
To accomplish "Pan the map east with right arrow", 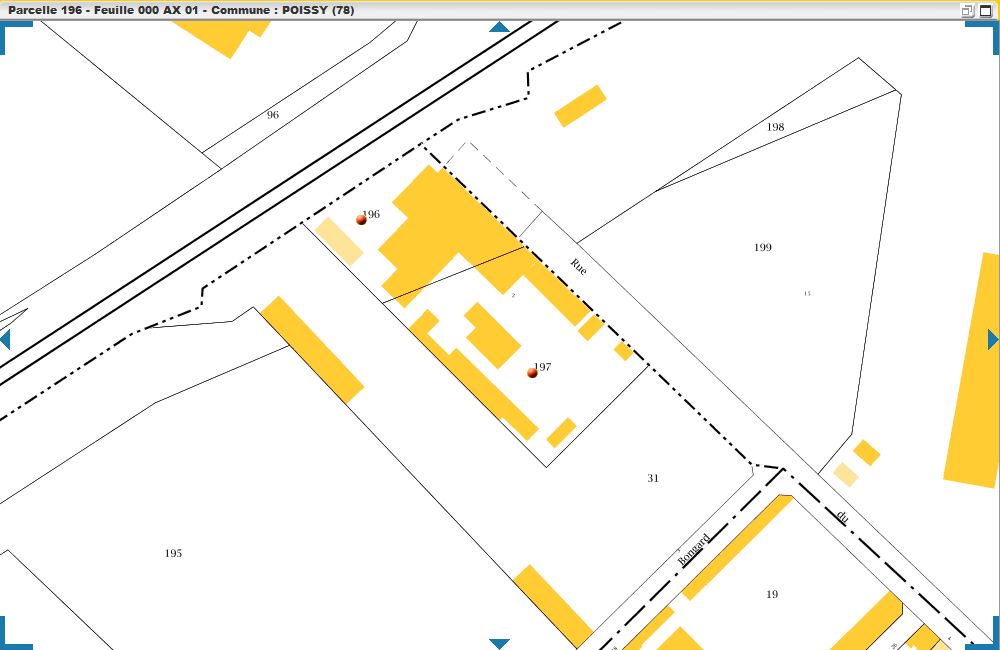I will pos(992,339).
